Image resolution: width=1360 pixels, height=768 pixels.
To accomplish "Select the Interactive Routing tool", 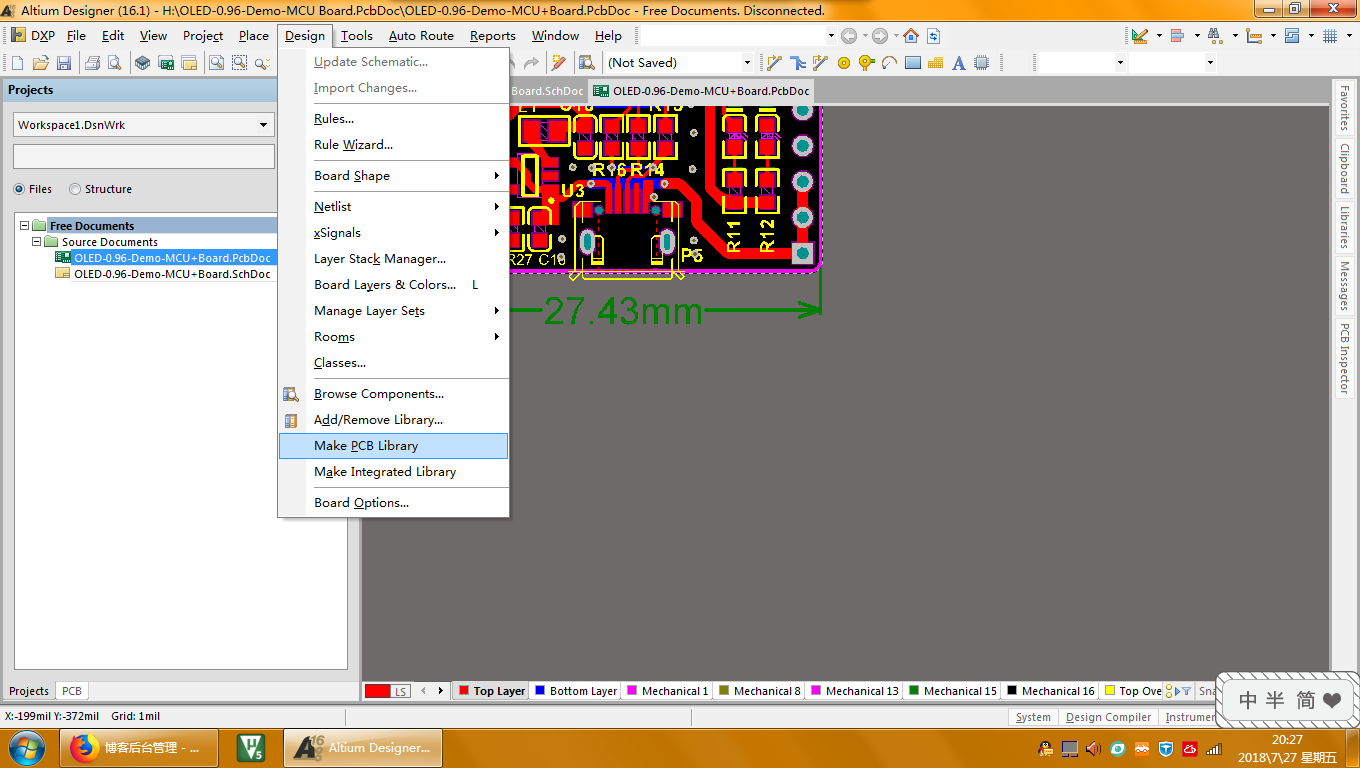I will 773,63.
